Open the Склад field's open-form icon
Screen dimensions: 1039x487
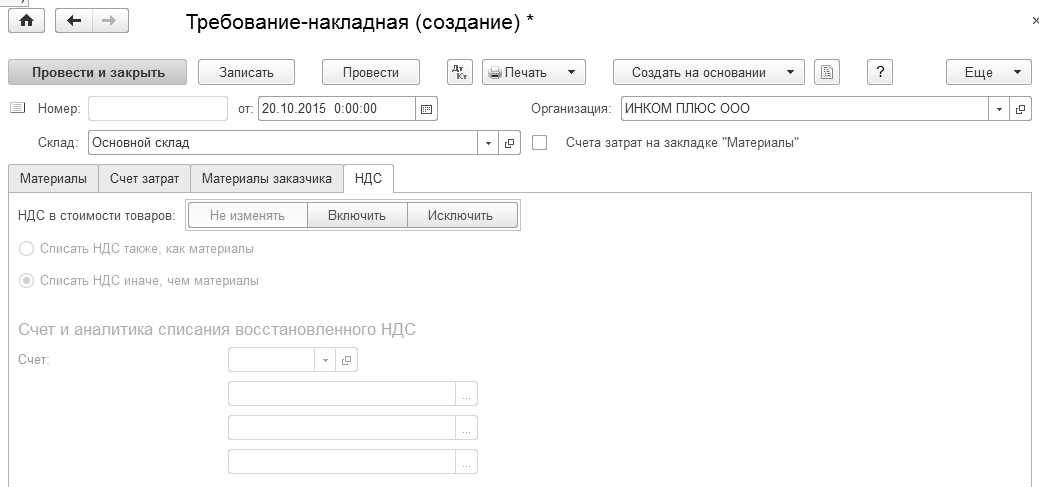(x=509, y=143)
